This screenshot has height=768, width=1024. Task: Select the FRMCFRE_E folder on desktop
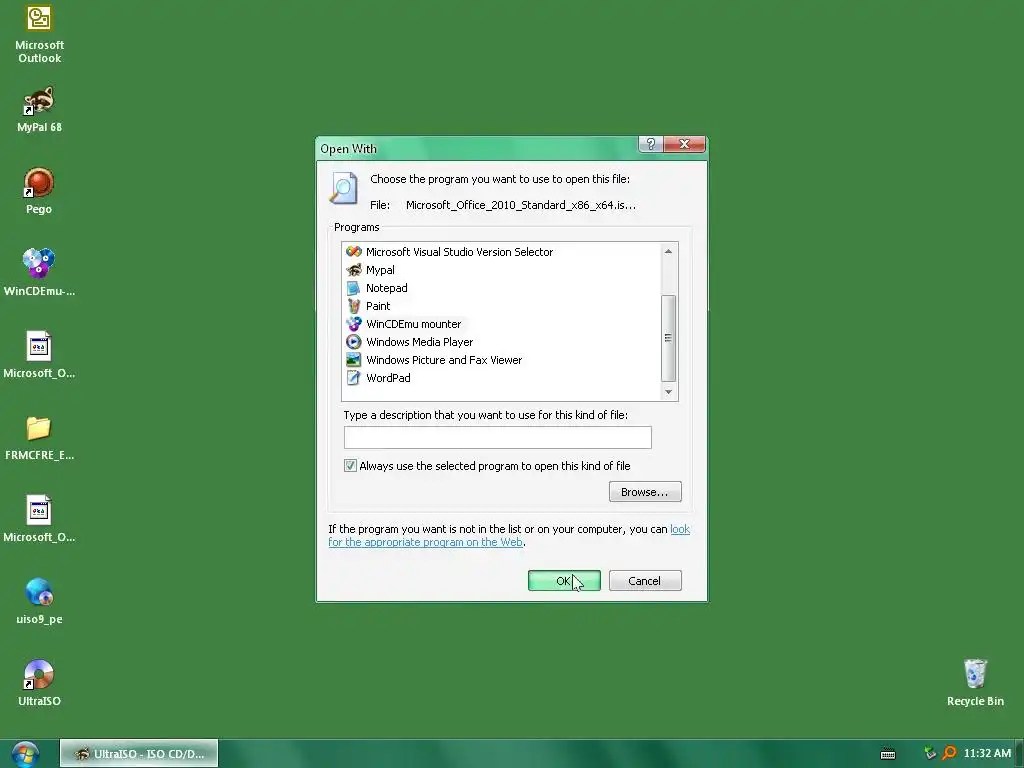click(x=39, y=437)
